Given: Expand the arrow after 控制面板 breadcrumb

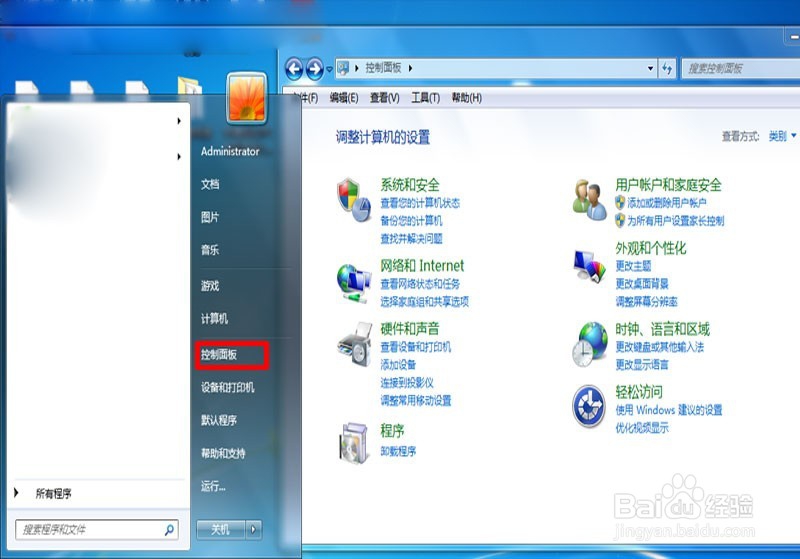Looking at the screenshot, I should [x=410, y=68].
